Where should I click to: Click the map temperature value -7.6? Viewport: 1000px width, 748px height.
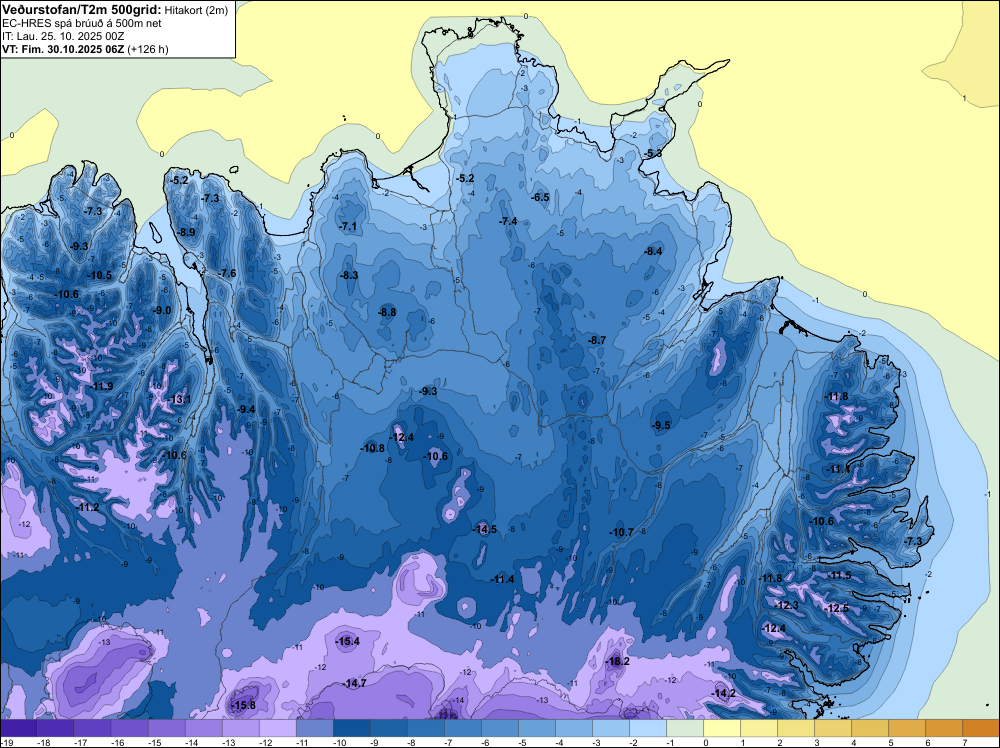[x=227, y=274]
